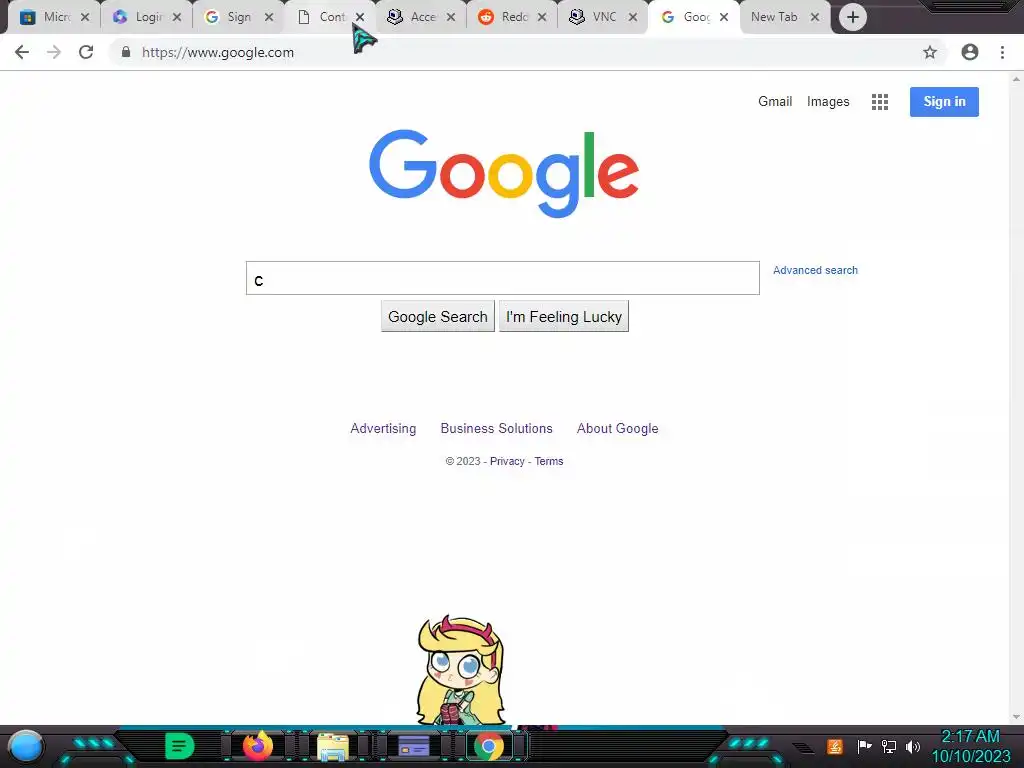
Task: Close the Sign tab
Action: (269, 18)
